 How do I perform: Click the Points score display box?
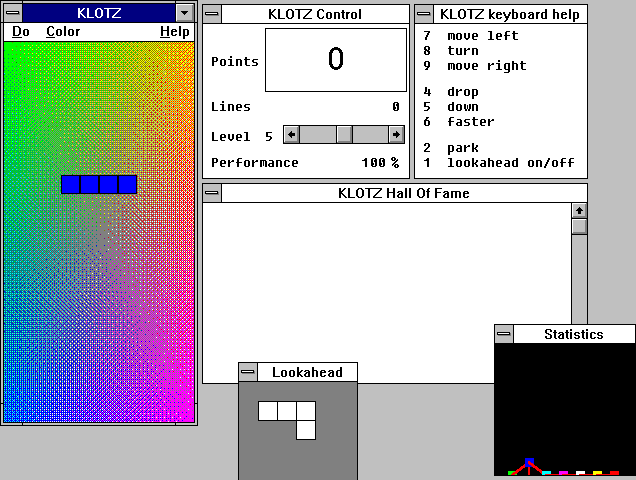[336, 60]
